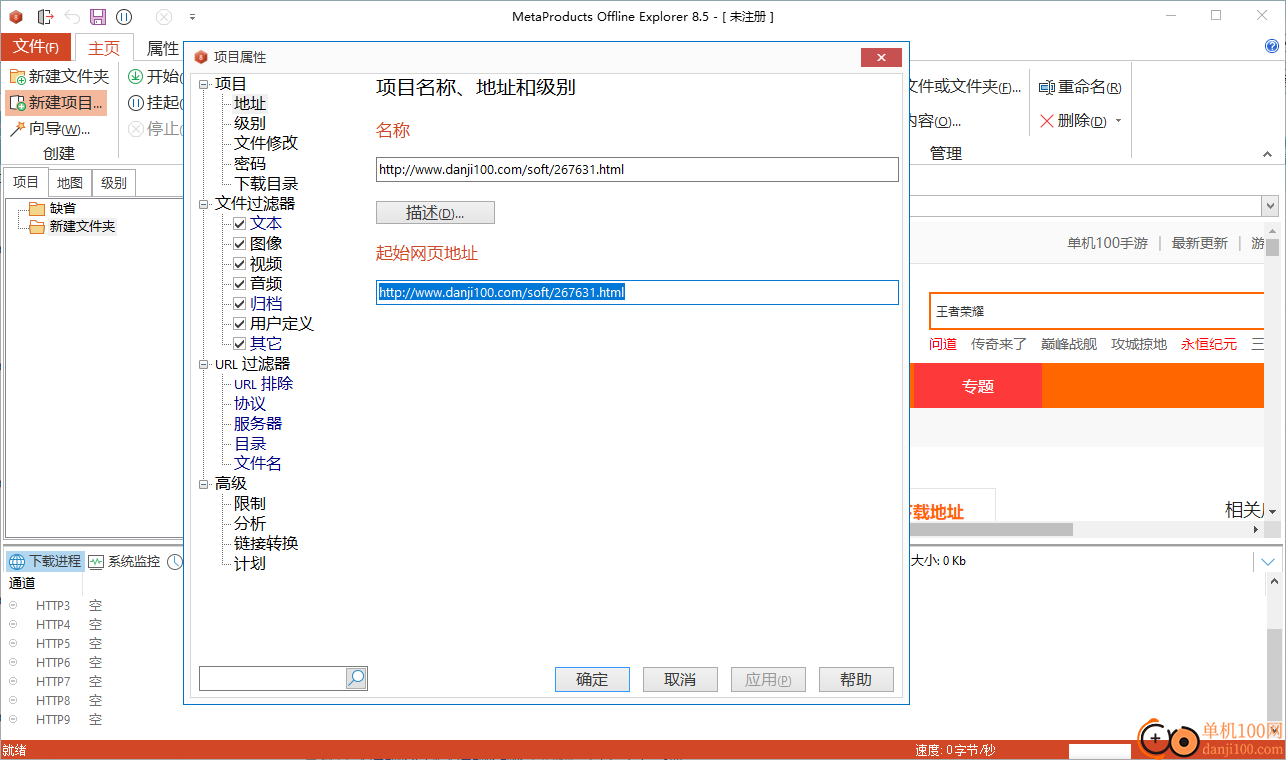1286x760 pixels.
Task: Select the 新建文件夹 folder in the tree
Action: tap(72, 226)
